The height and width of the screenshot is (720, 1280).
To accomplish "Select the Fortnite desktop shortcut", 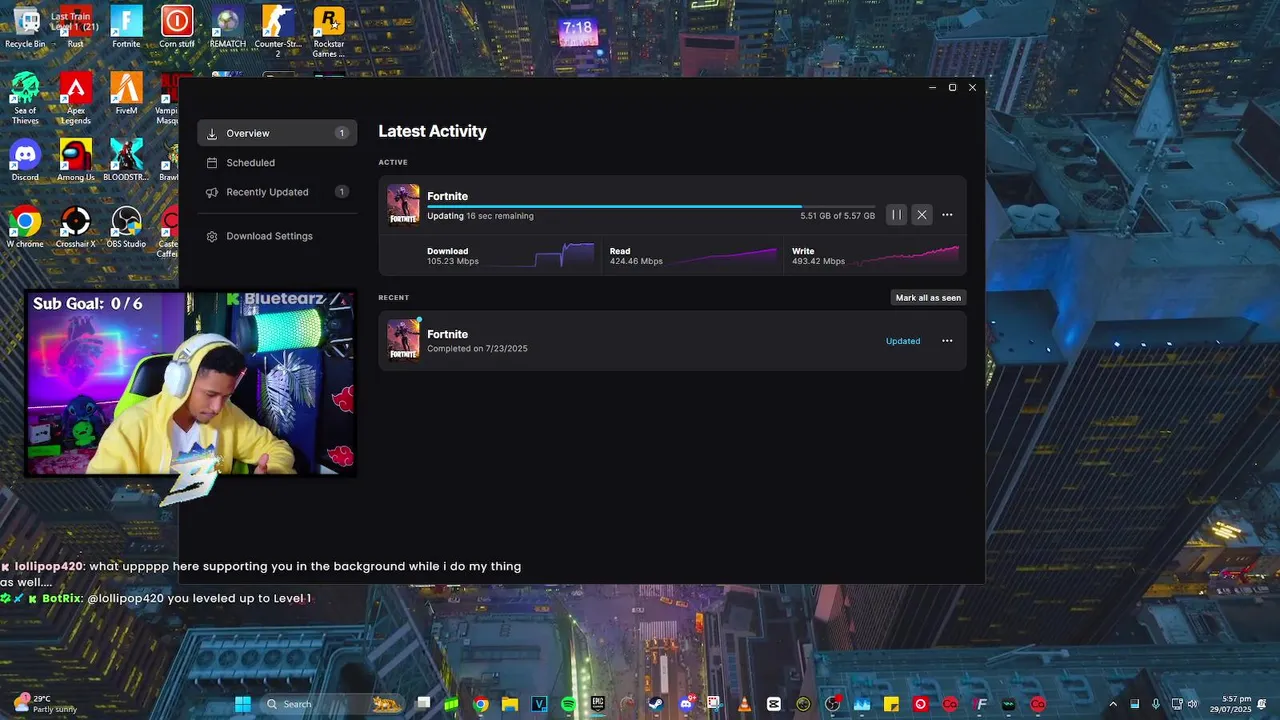I will (x=126, y=27).
